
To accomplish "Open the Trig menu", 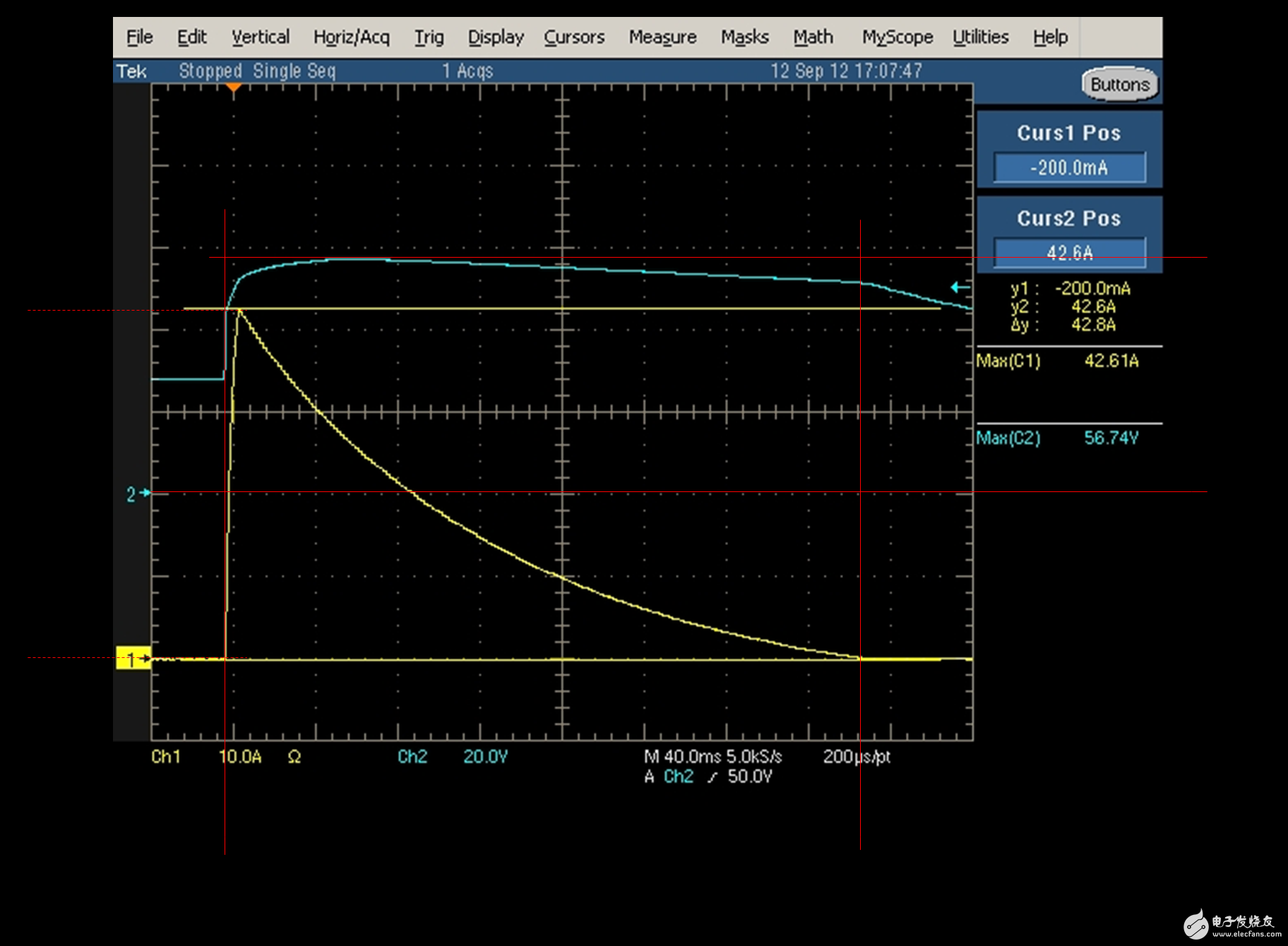I will tap(429, 37).
